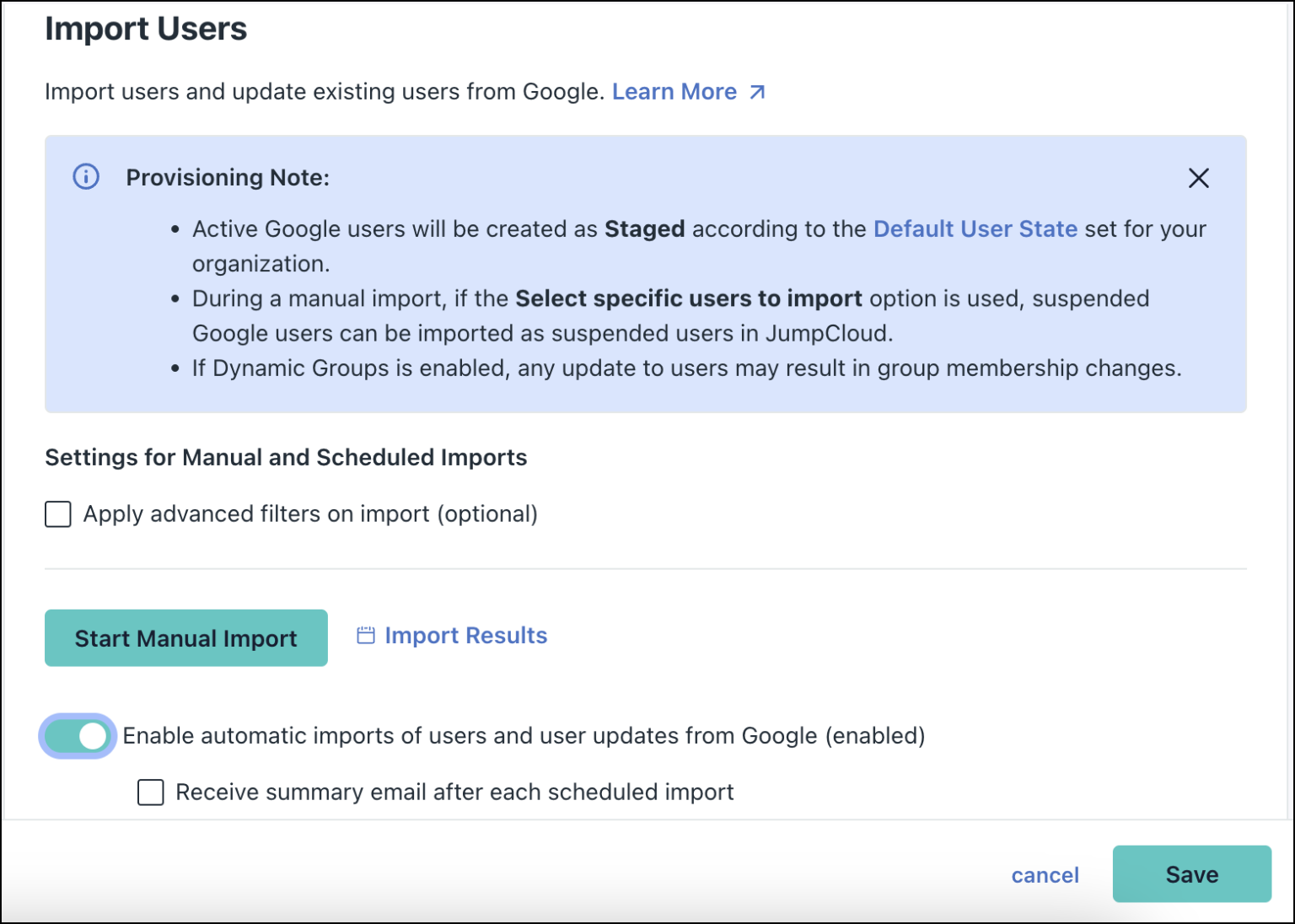Click the Provisioning Note banner
This screenshot has height=924, width=1295.
pyautogui.click(x=646, y=272)
